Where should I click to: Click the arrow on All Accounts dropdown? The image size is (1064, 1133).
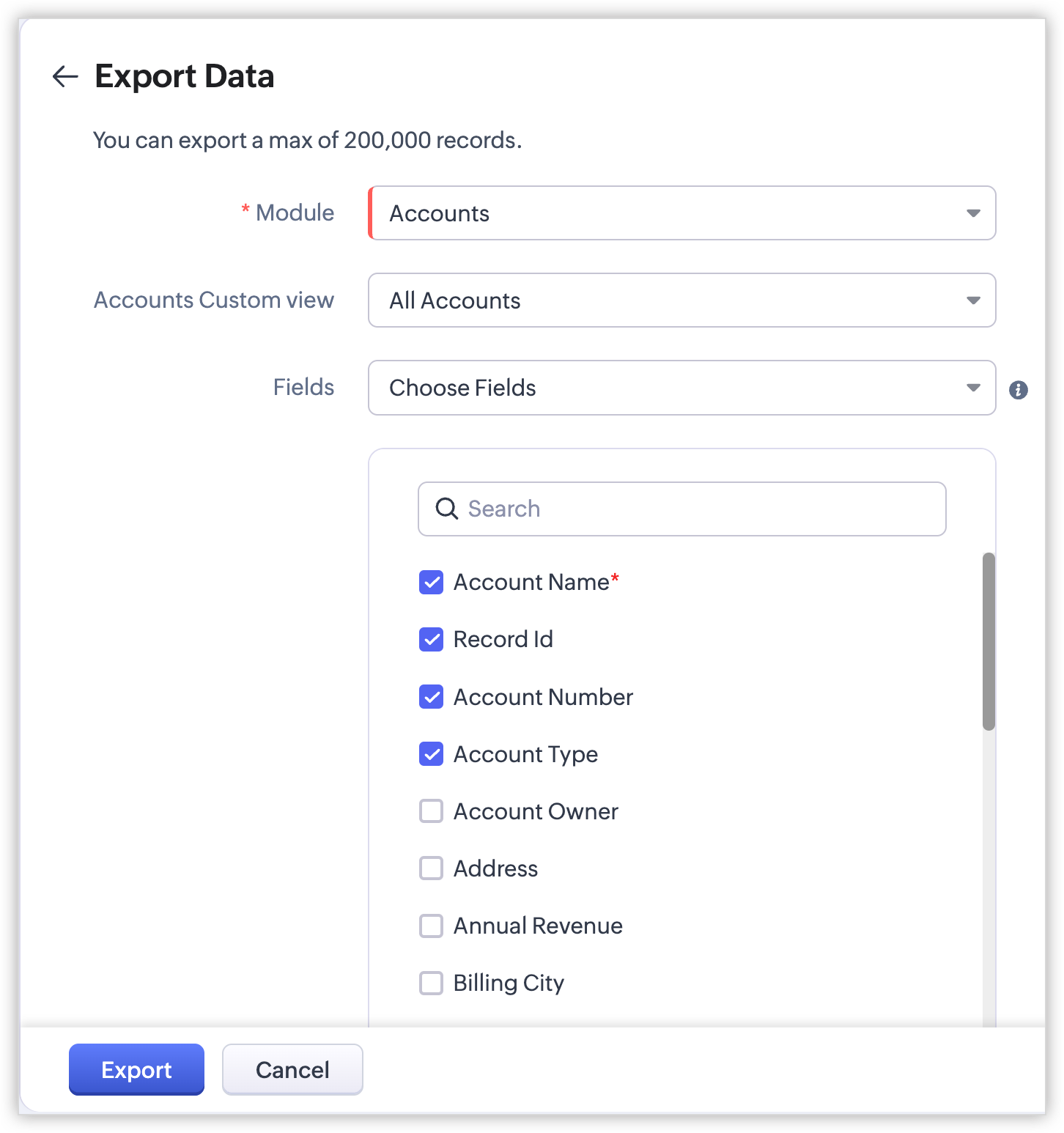[x=973, y=300]
